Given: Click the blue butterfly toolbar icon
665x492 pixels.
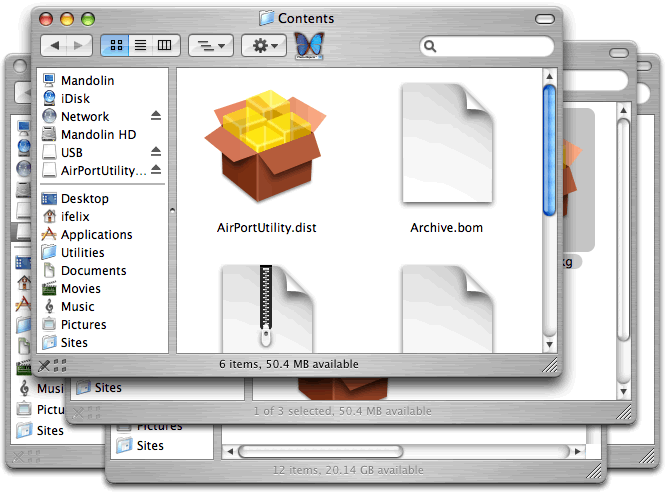Looking at the screenshot, I should (309, 45).
